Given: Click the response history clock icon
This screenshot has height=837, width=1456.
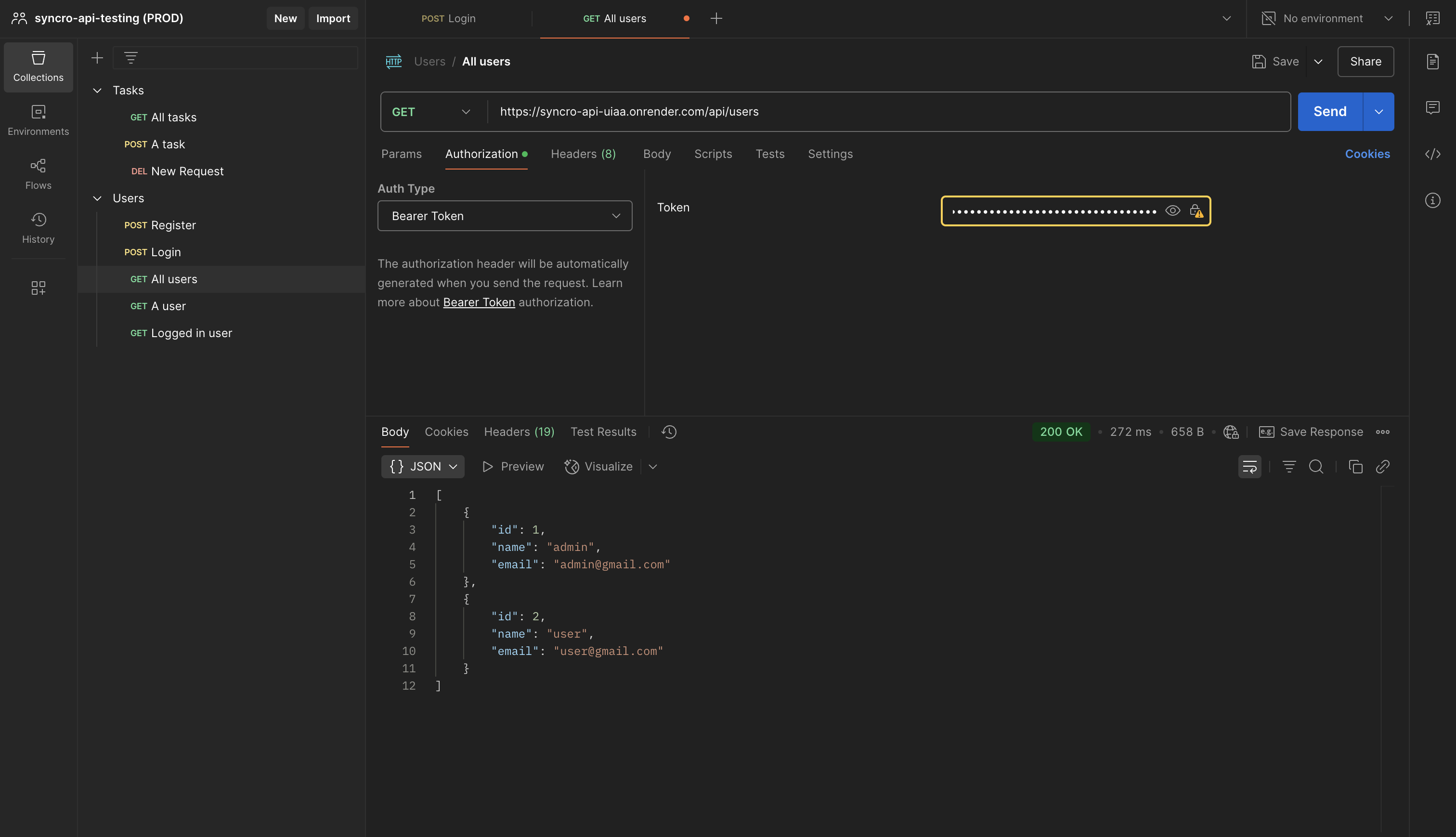Looking at the screenshot, I should [669, 432].
